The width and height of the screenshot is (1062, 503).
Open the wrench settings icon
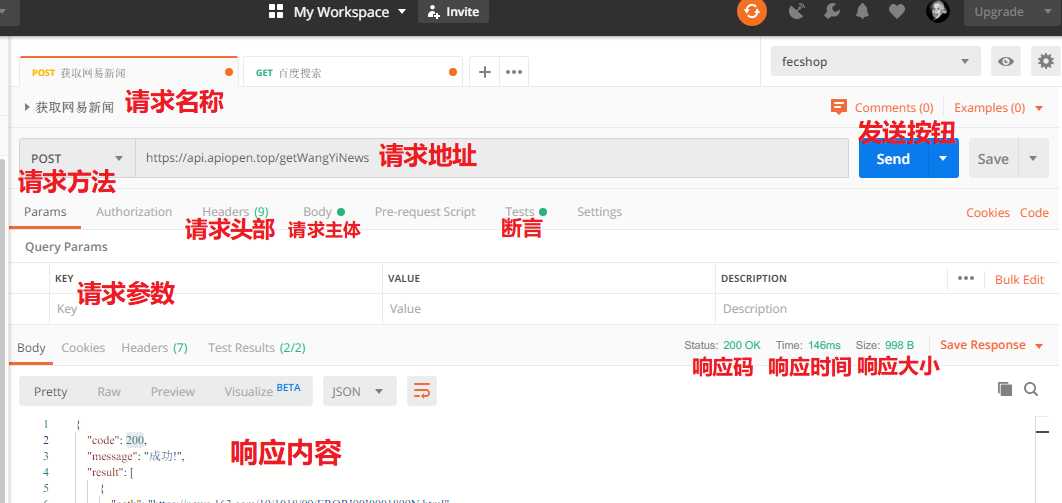pos(832,12)
